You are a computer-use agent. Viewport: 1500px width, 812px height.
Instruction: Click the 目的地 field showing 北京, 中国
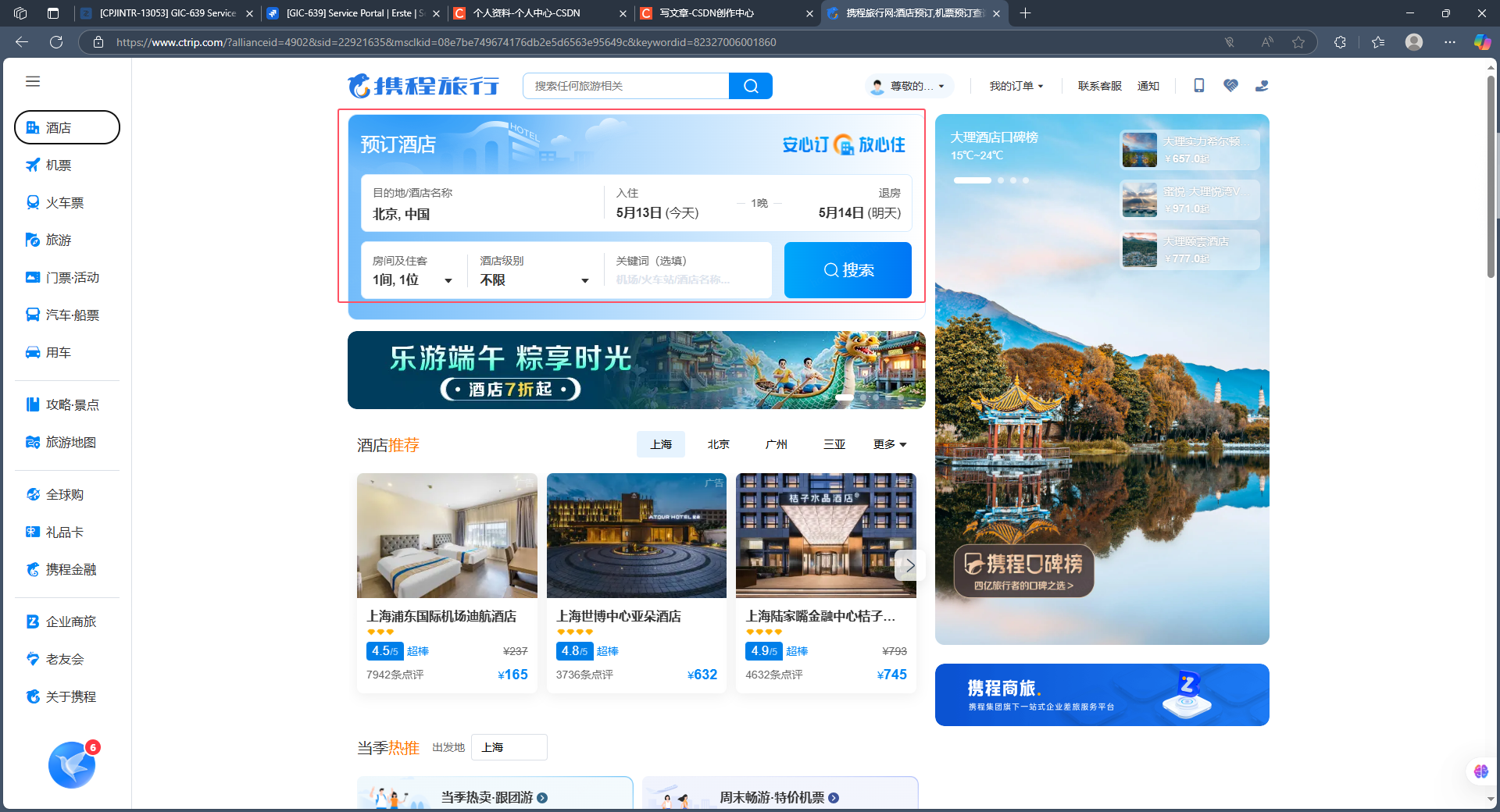pos(482,204)
